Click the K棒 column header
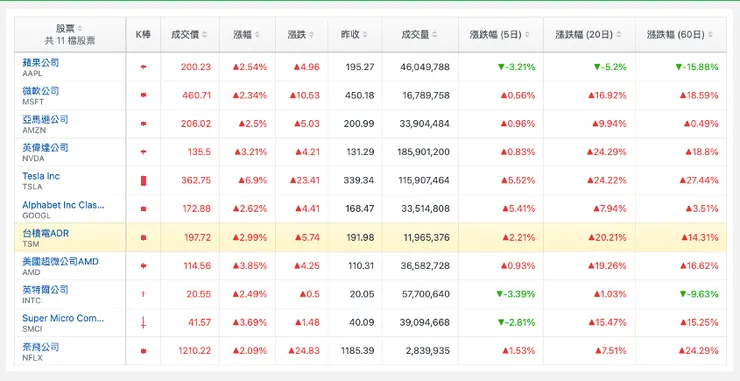The image size is (740, 381). pos(143,34)
